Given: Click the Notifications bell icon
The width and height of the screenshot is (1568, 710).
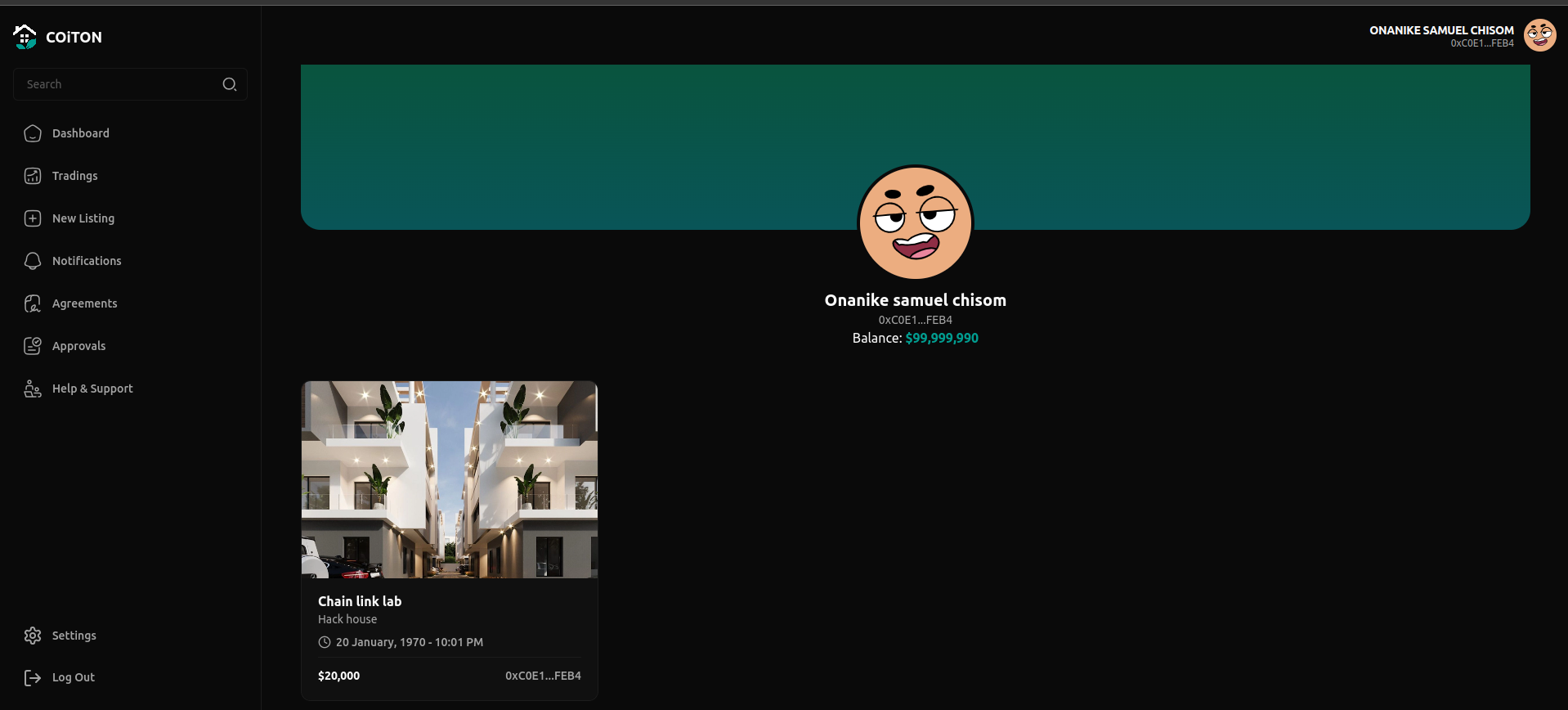Looking at the screenshot, I should (33, 261).
